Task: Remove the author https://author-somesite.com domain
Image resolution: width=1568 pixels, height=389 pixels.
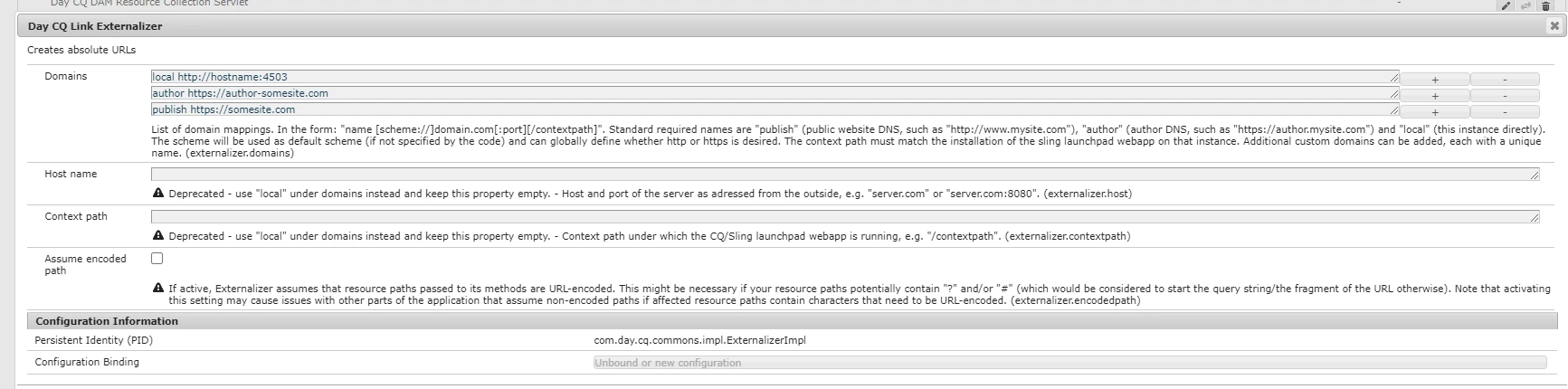Action: tap(1505, 95)
